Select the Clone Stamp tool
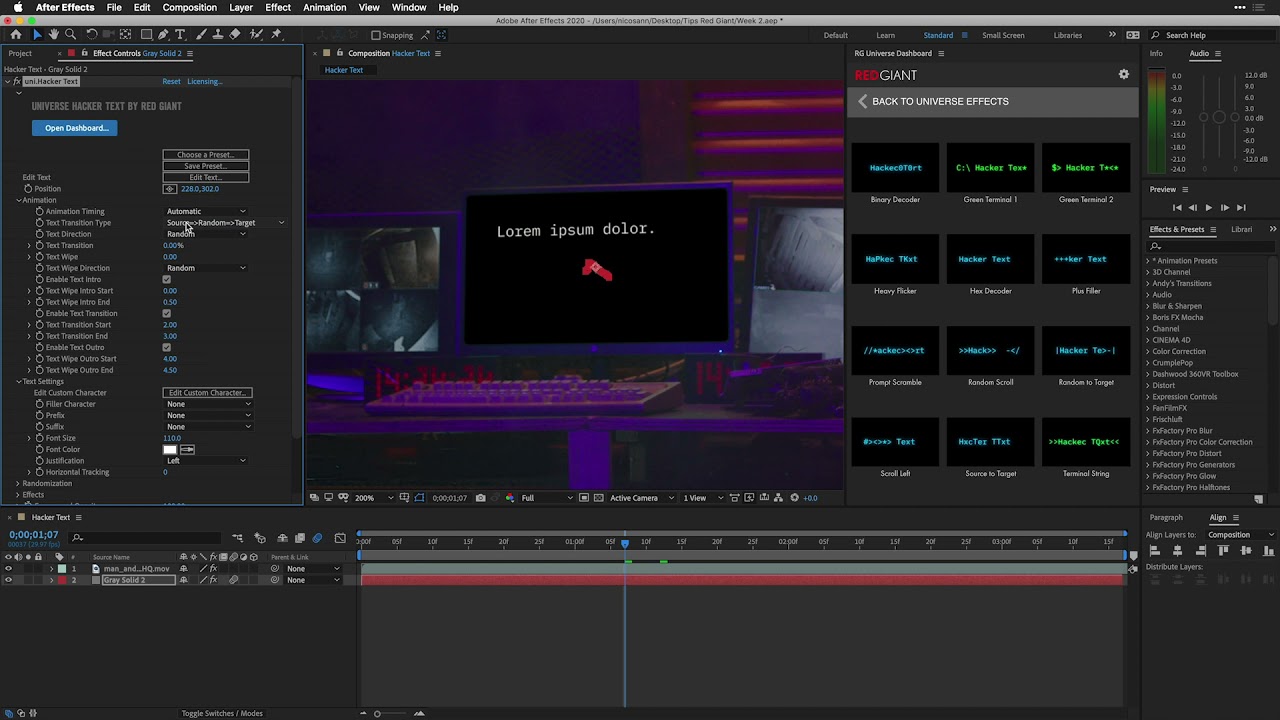This screenshot has width=1280, height=720. 217,35
